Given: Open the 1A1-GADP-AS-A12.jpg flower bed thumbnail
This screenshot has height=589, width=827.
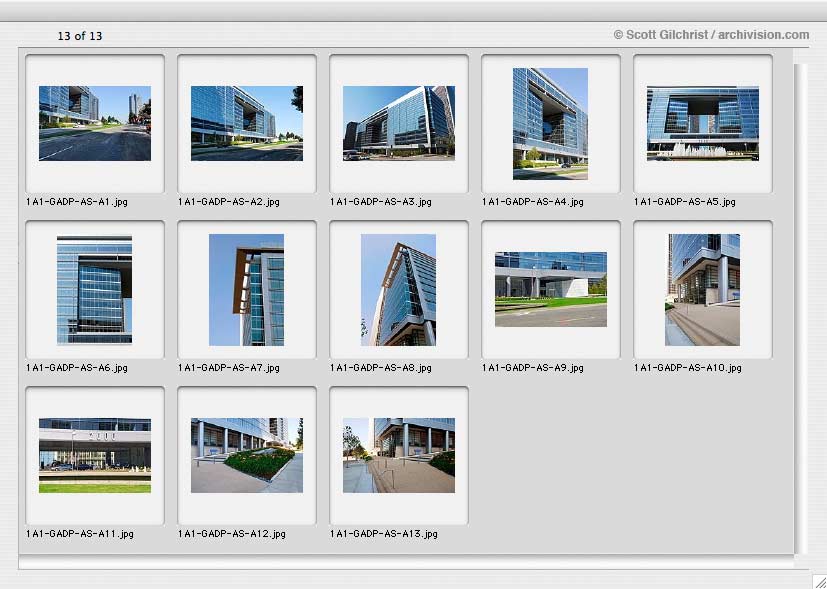Looking at the screenshot, I should point(247,456).
